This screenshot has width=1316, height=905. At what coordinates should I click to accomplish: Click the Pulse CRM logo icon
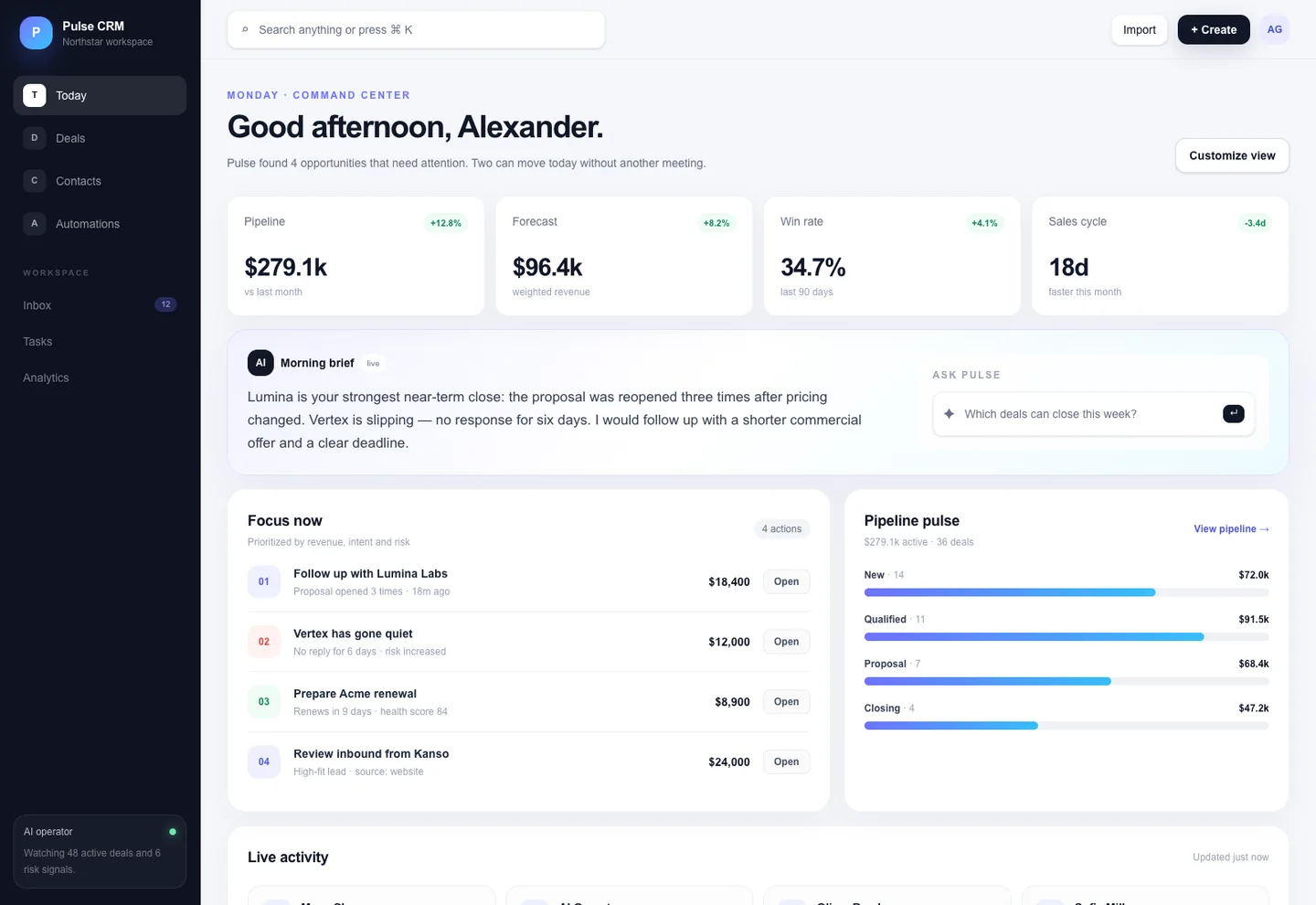point(36,32)
